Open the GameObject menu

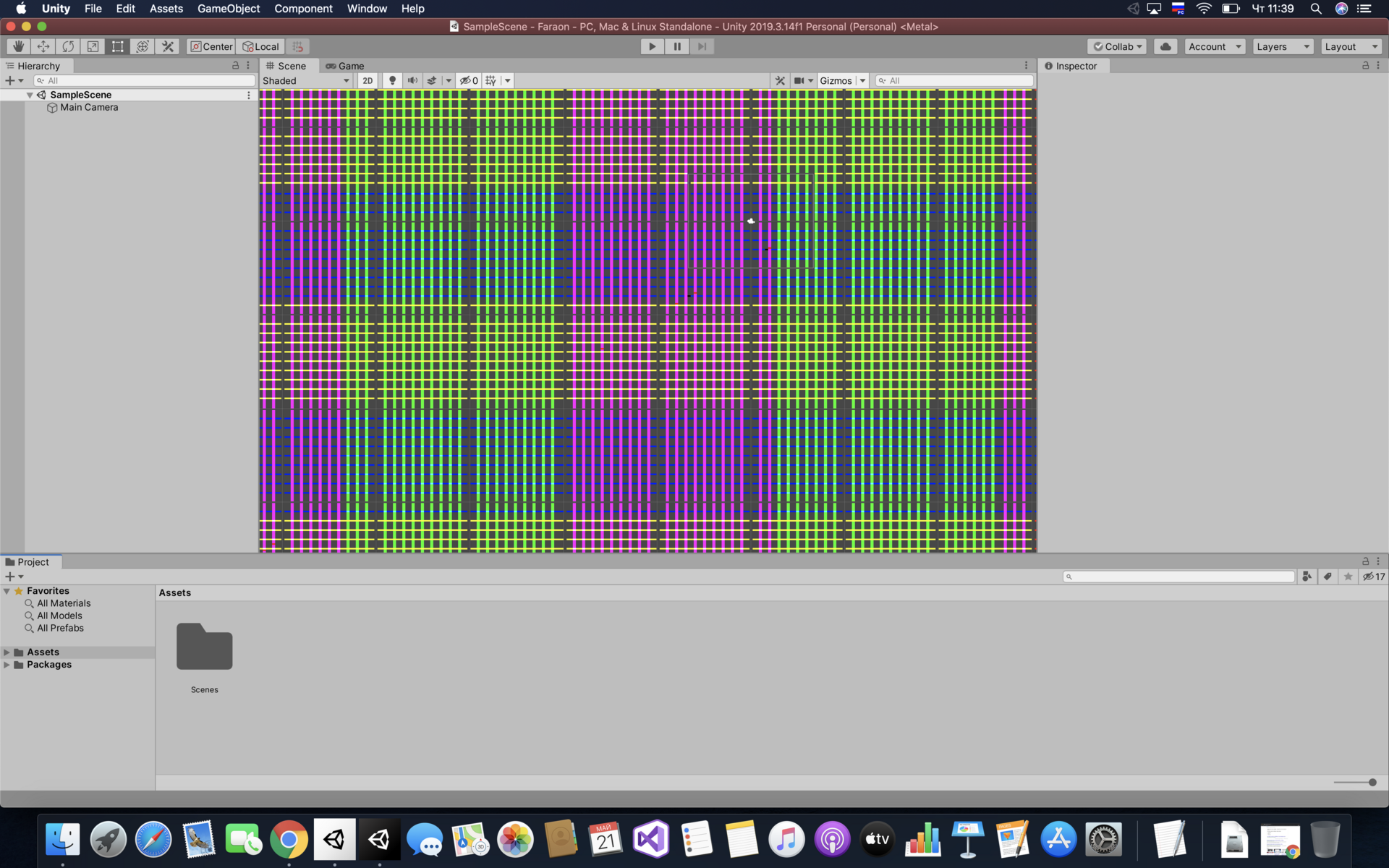[229, 9]
